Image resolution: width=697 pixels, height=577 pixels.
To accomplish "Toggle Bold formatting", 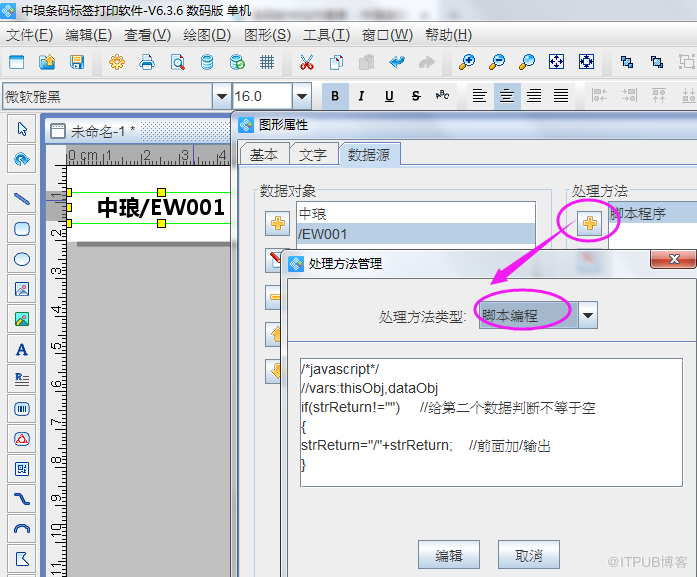I will (x=335, y=96).
